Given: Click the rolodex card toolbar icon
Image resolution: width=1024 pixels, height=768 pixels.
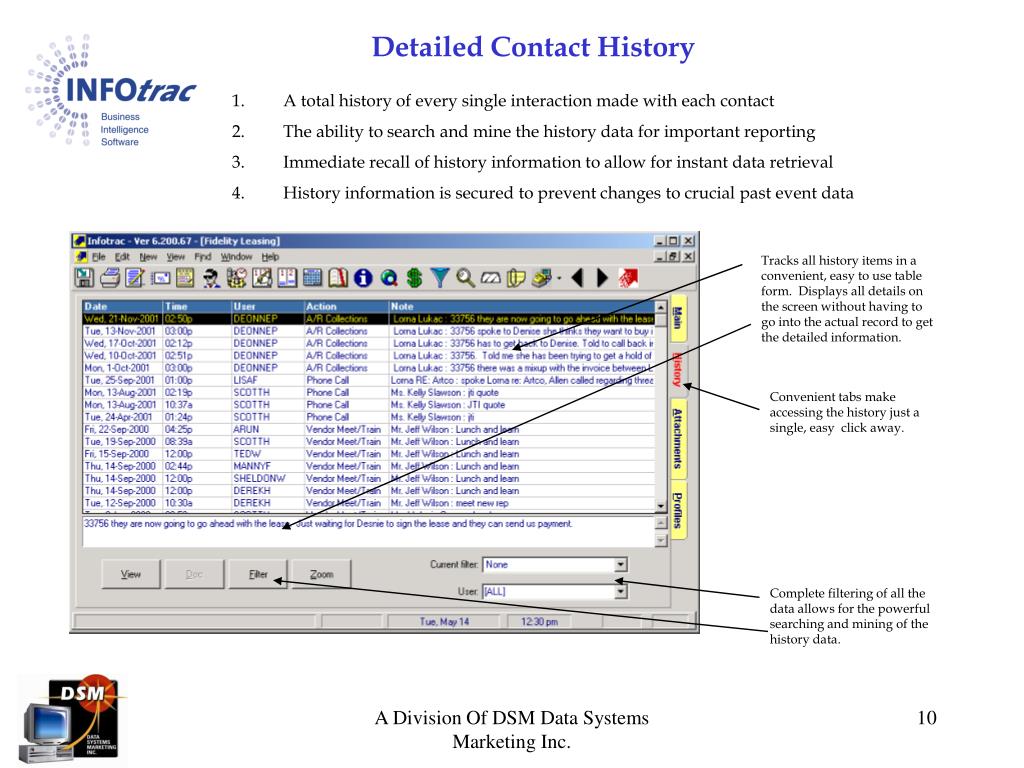Looking at the screenshot, I should coord(161,279).
